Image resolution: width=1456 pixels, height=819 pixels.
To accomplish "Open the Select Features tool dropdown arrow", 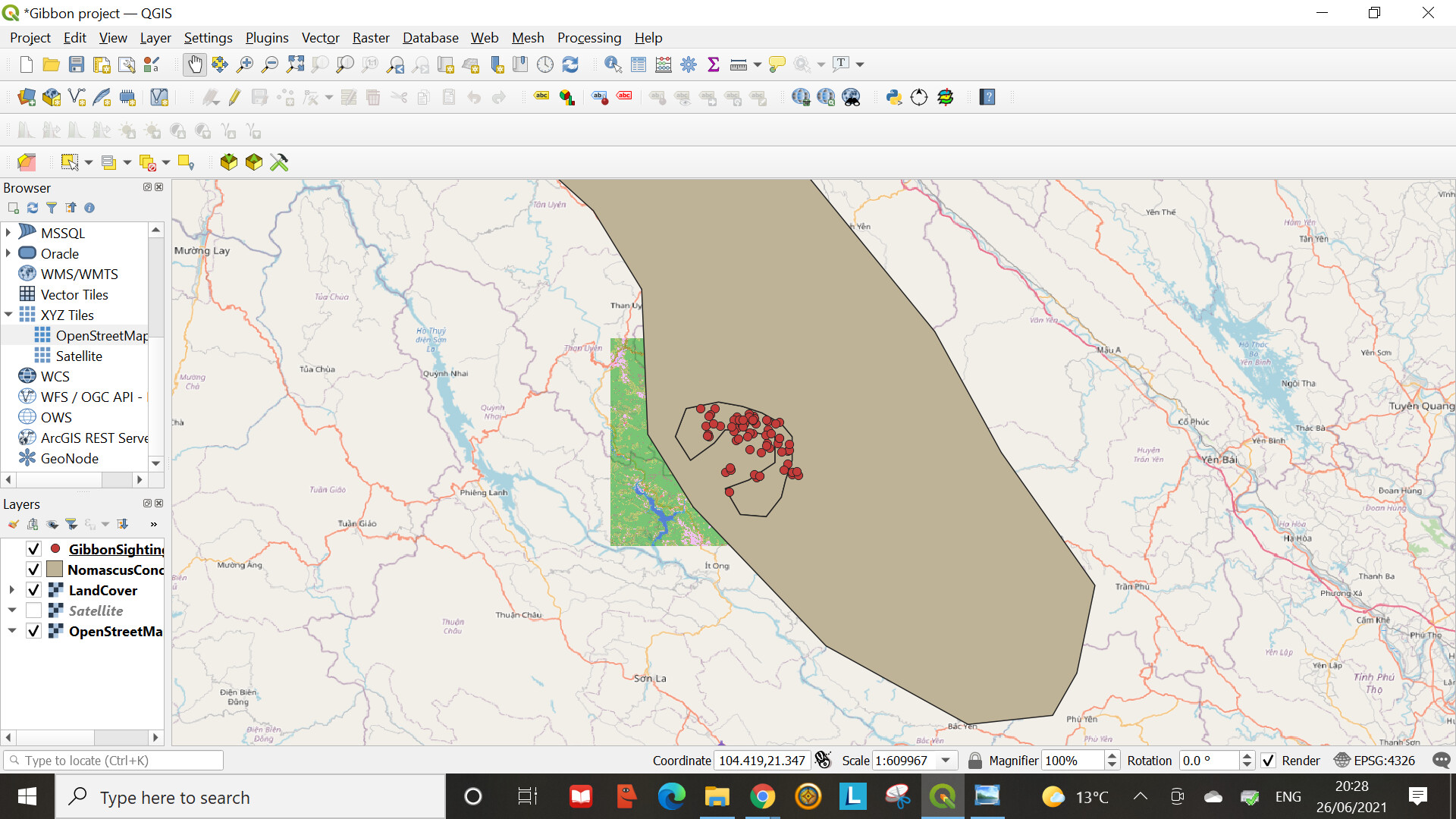I will click(x=89, y=162).
